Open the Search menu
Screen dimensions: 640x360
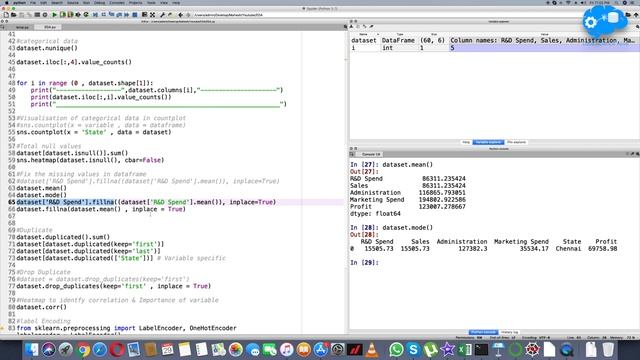coord(57,3)
